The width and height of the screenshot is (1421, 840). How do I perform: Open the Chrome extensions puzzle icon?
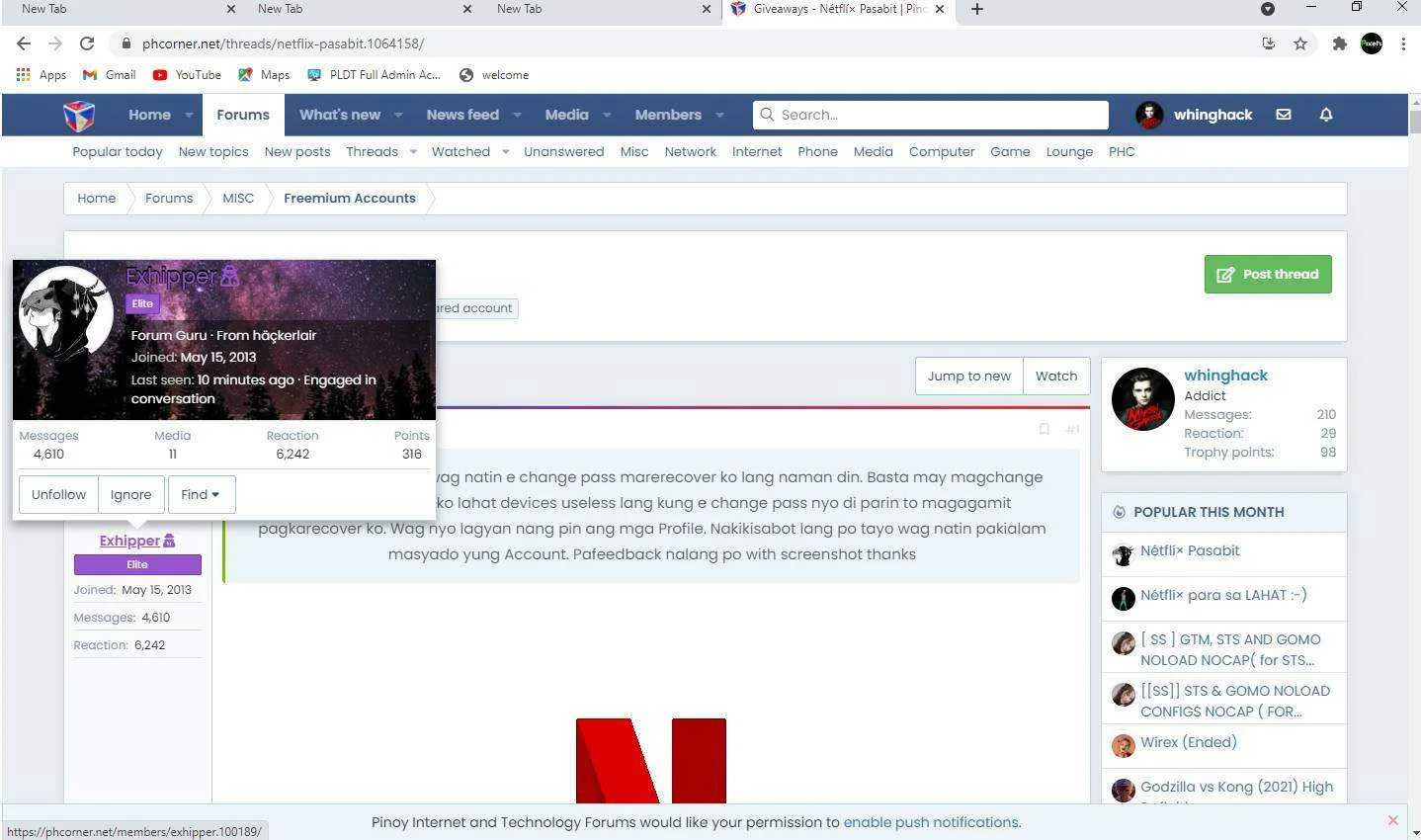coord(1339,43)
